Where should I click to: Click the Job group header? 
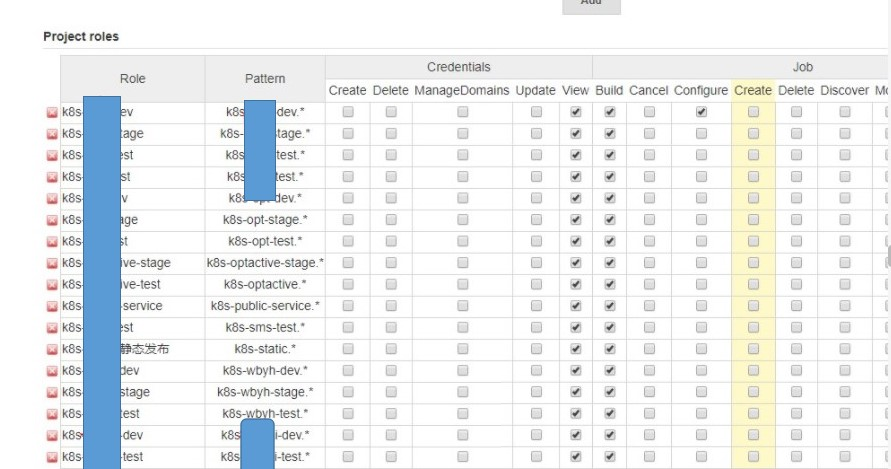tap(802, 67)
